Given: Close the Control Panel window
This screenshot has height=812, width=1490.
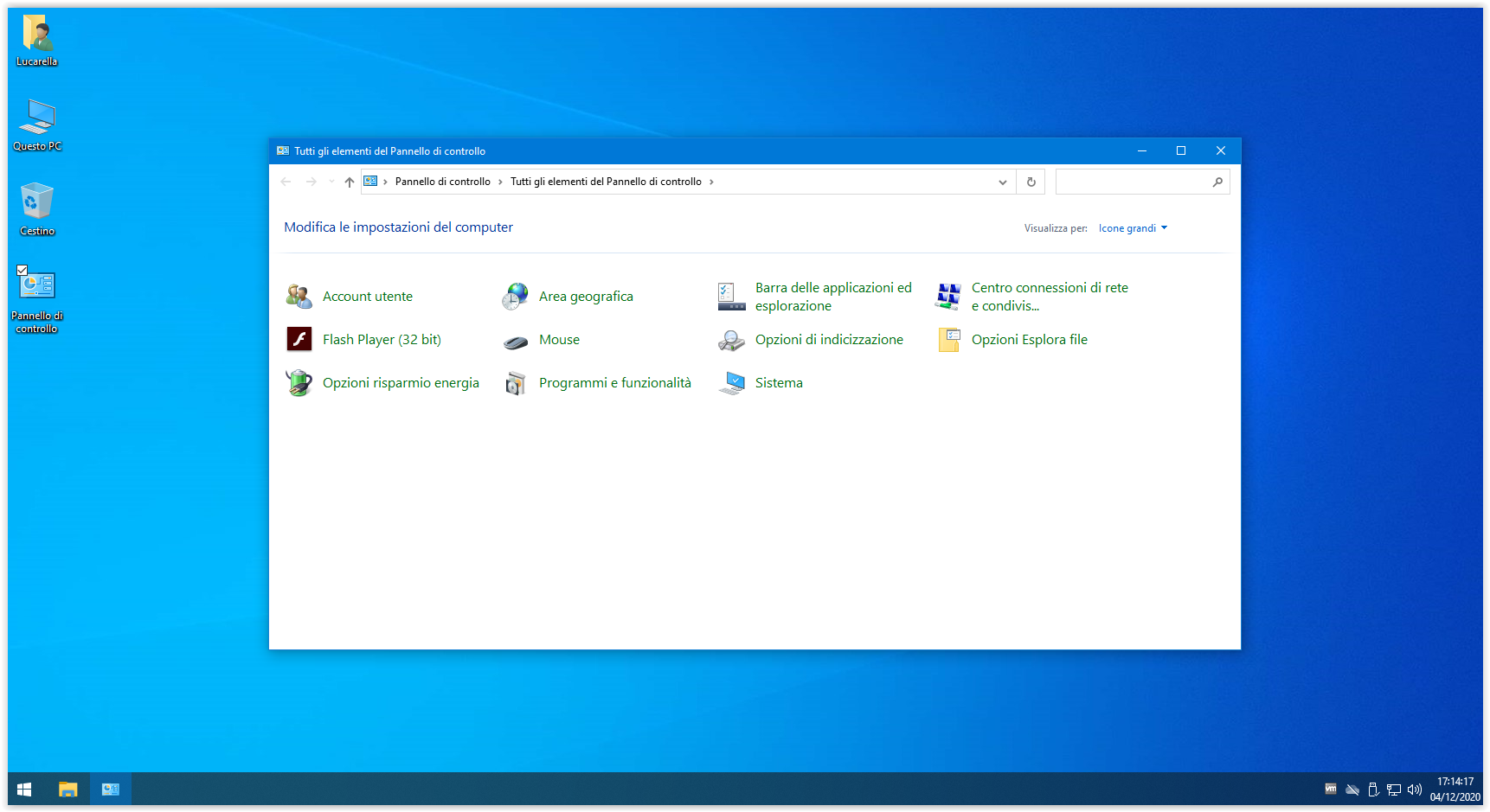Looking at the screenshot, I should coord(1221,150).
